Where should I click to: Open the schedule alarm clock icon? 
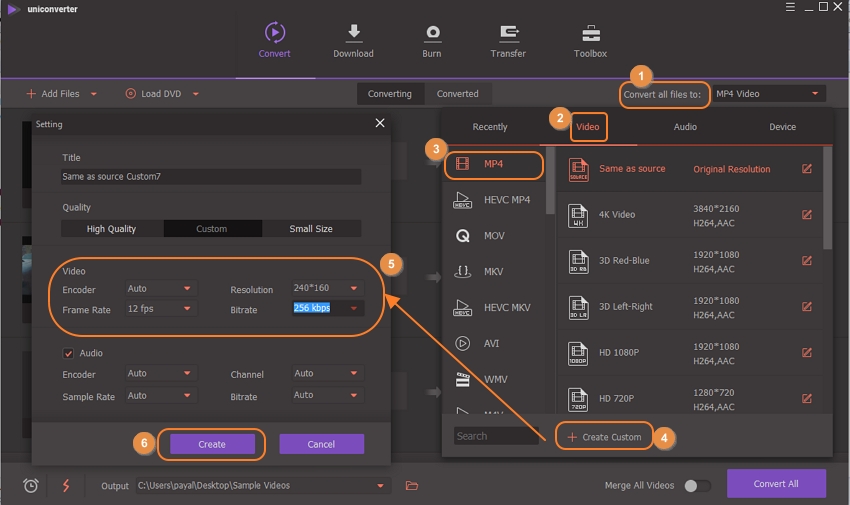click(x=31, y=485)
